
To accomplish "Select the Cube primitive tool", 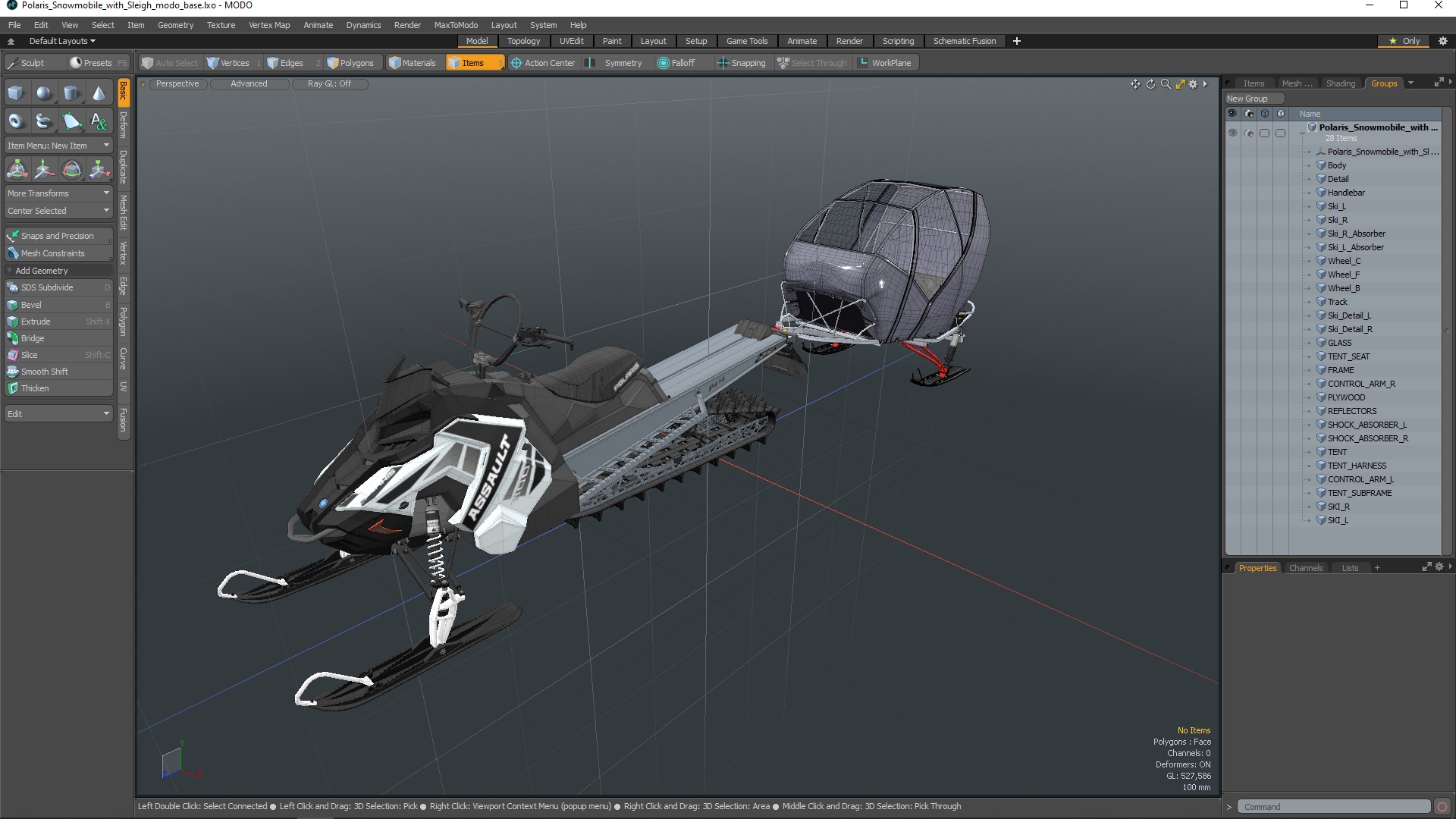I will coord(16,93).
